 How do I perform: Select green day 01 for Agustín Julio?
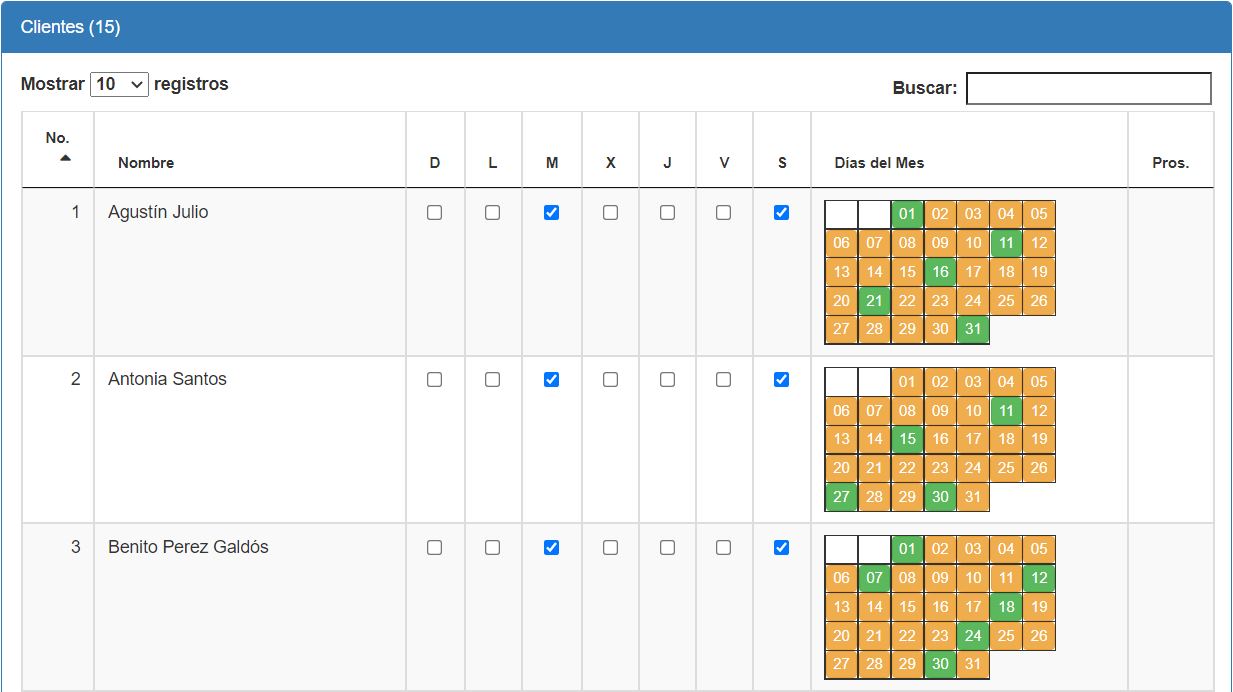(907, 214)
